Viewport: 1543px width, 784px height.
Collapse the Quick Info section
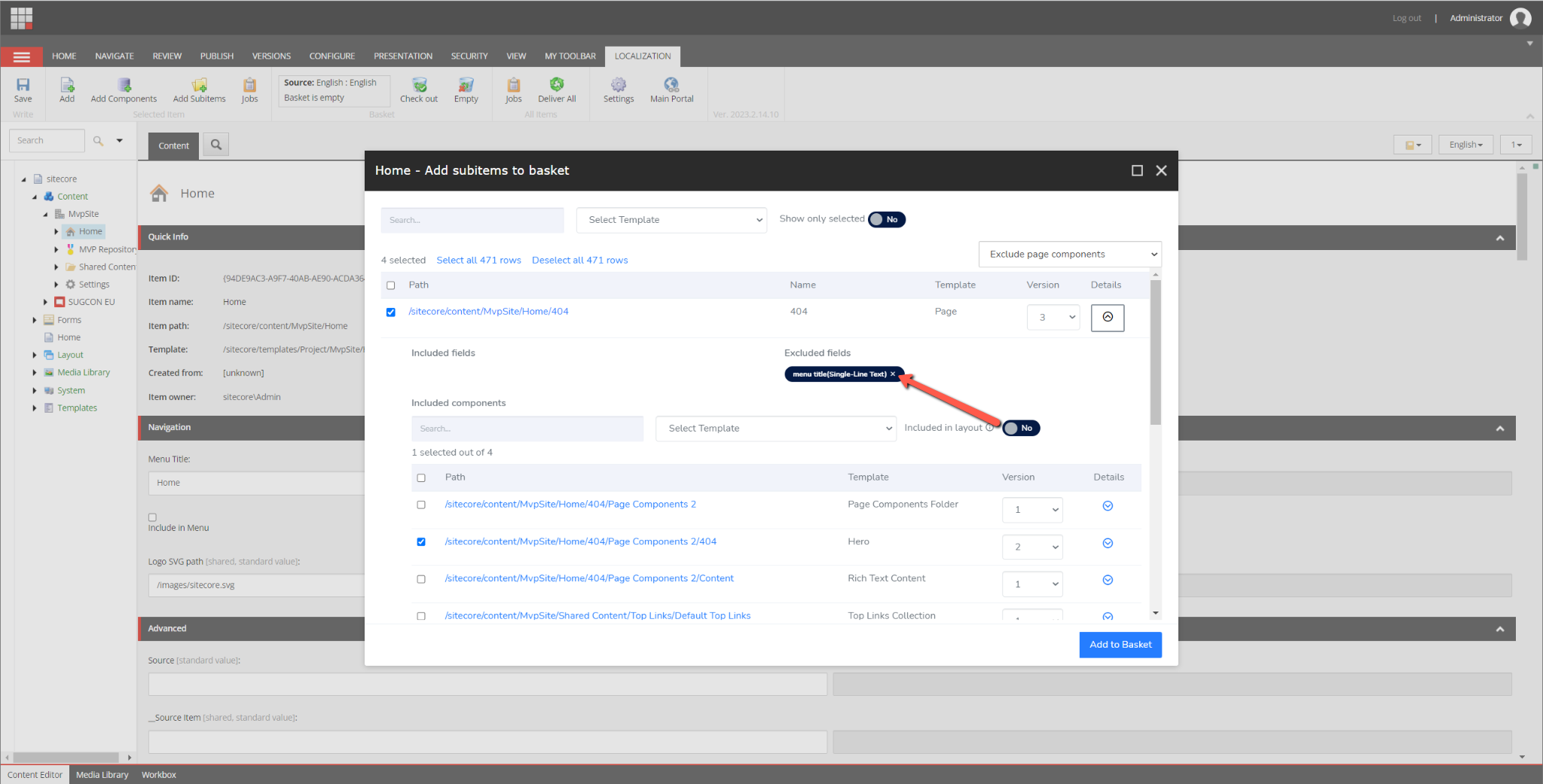point(1500,238)
